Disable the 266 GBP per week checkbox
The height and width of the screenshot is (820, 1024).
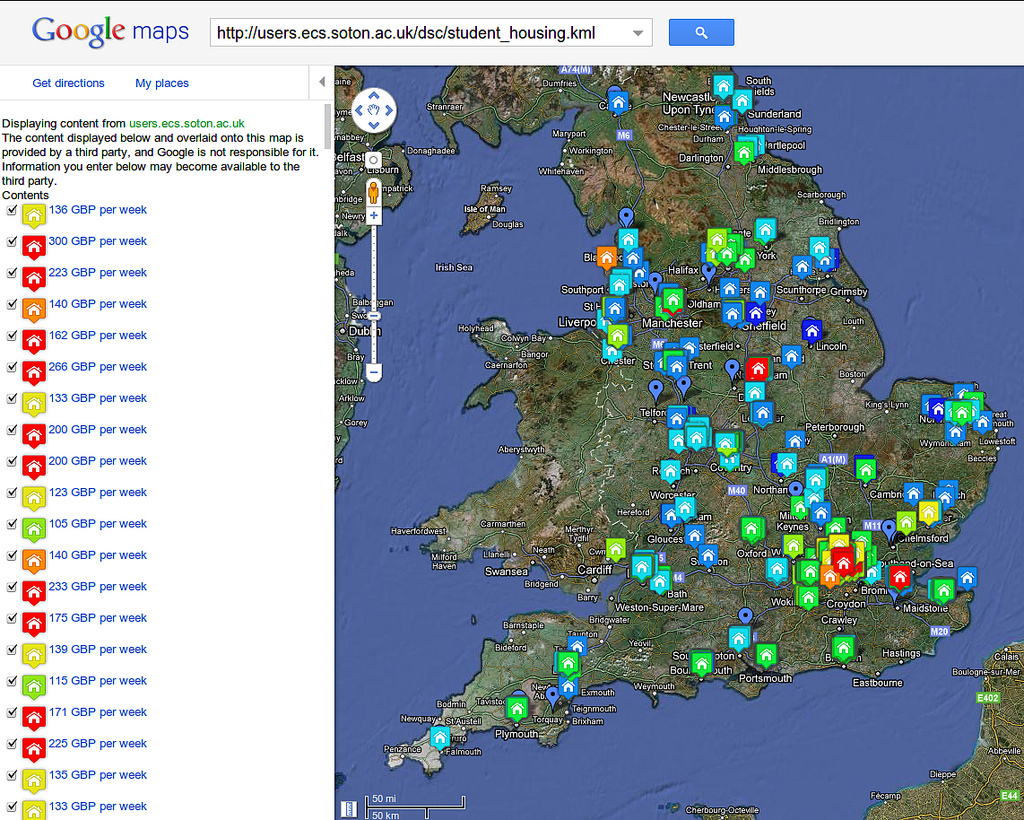pyautogui.click(x=11, y=366)
